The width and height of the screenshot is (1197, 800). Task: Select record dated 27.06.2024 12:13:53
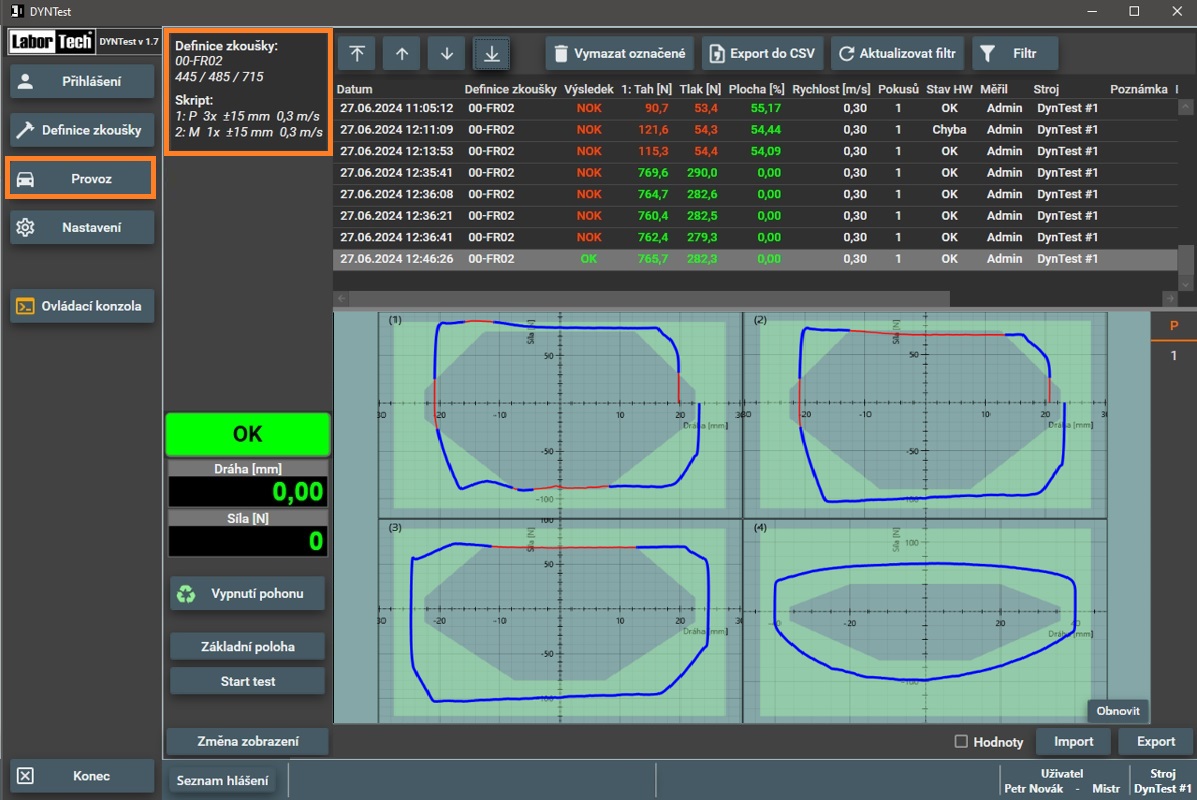point(755,151)
